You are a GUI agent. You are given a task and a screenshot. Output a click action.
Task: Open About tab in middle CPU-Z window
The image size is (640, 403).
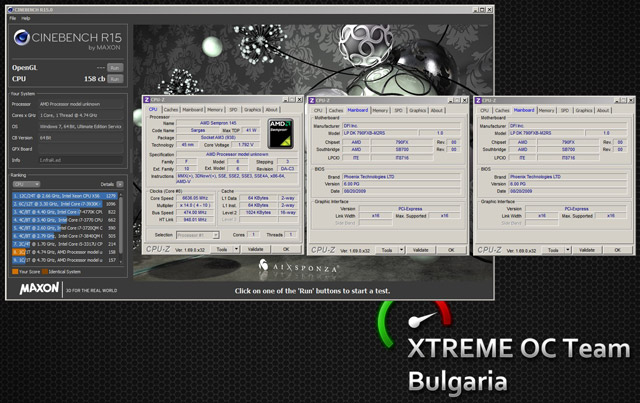437,111
